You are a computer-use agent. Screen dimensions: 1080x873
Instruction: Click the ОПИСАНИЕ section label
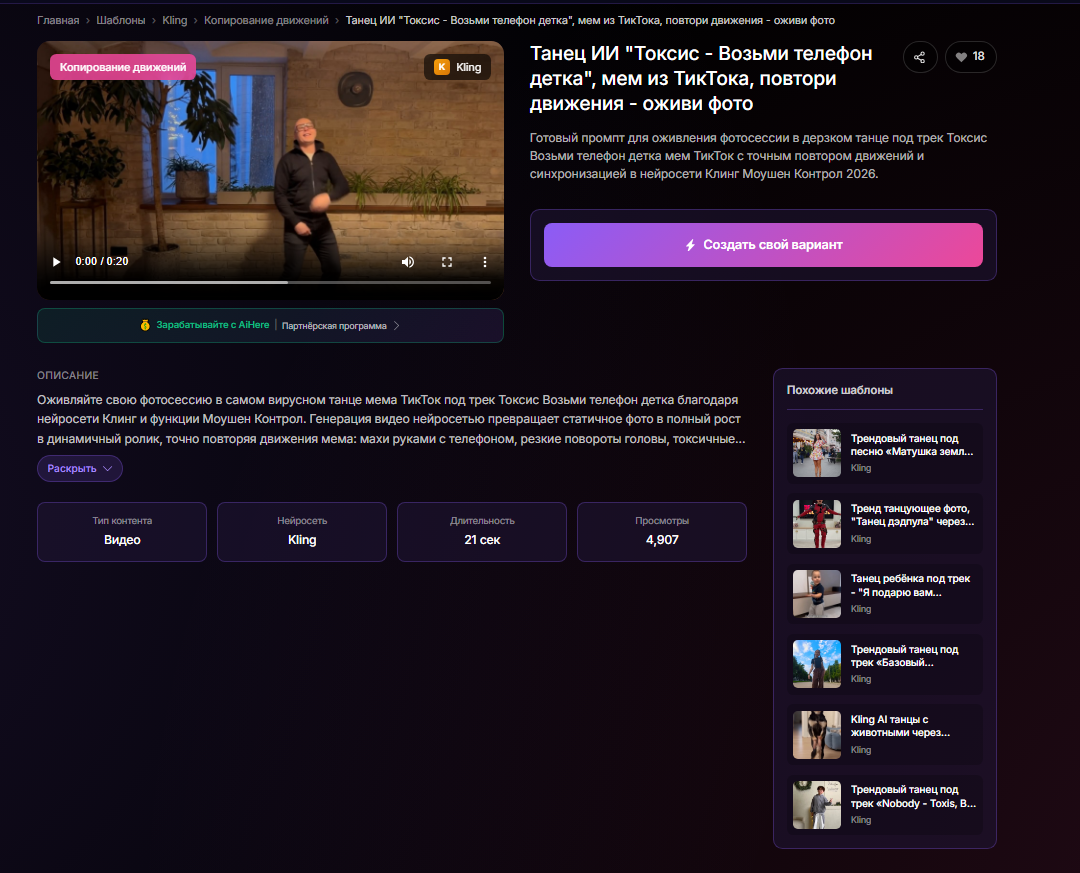68,376
